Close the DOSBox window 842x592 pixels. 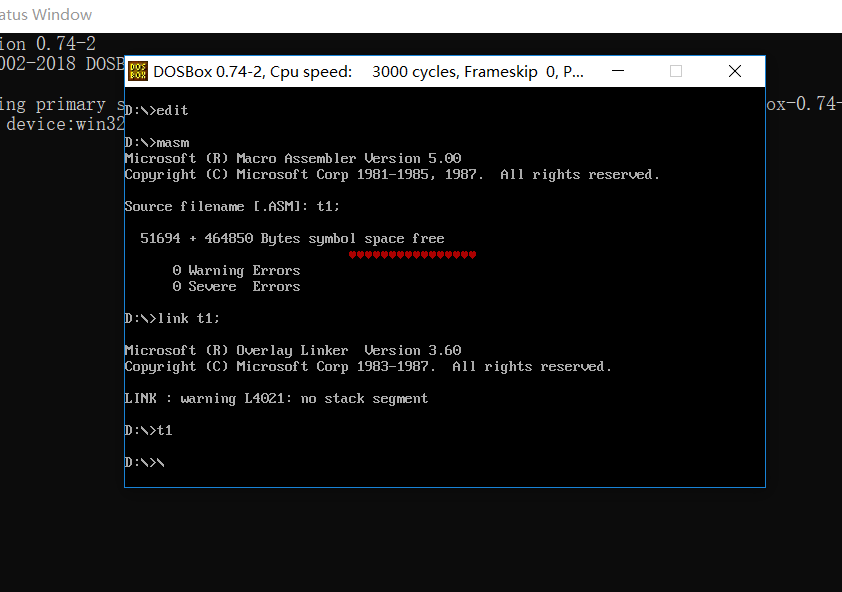pos(735,71)
